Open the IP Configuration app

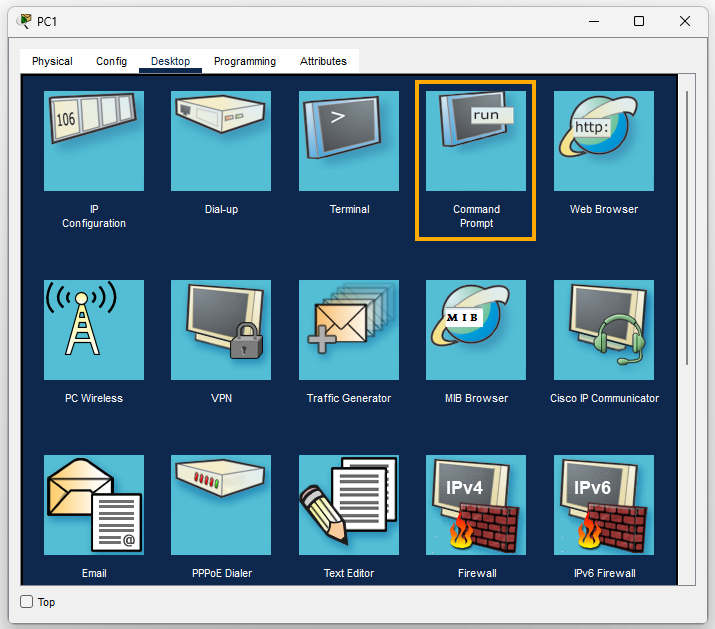coord(93,140)
